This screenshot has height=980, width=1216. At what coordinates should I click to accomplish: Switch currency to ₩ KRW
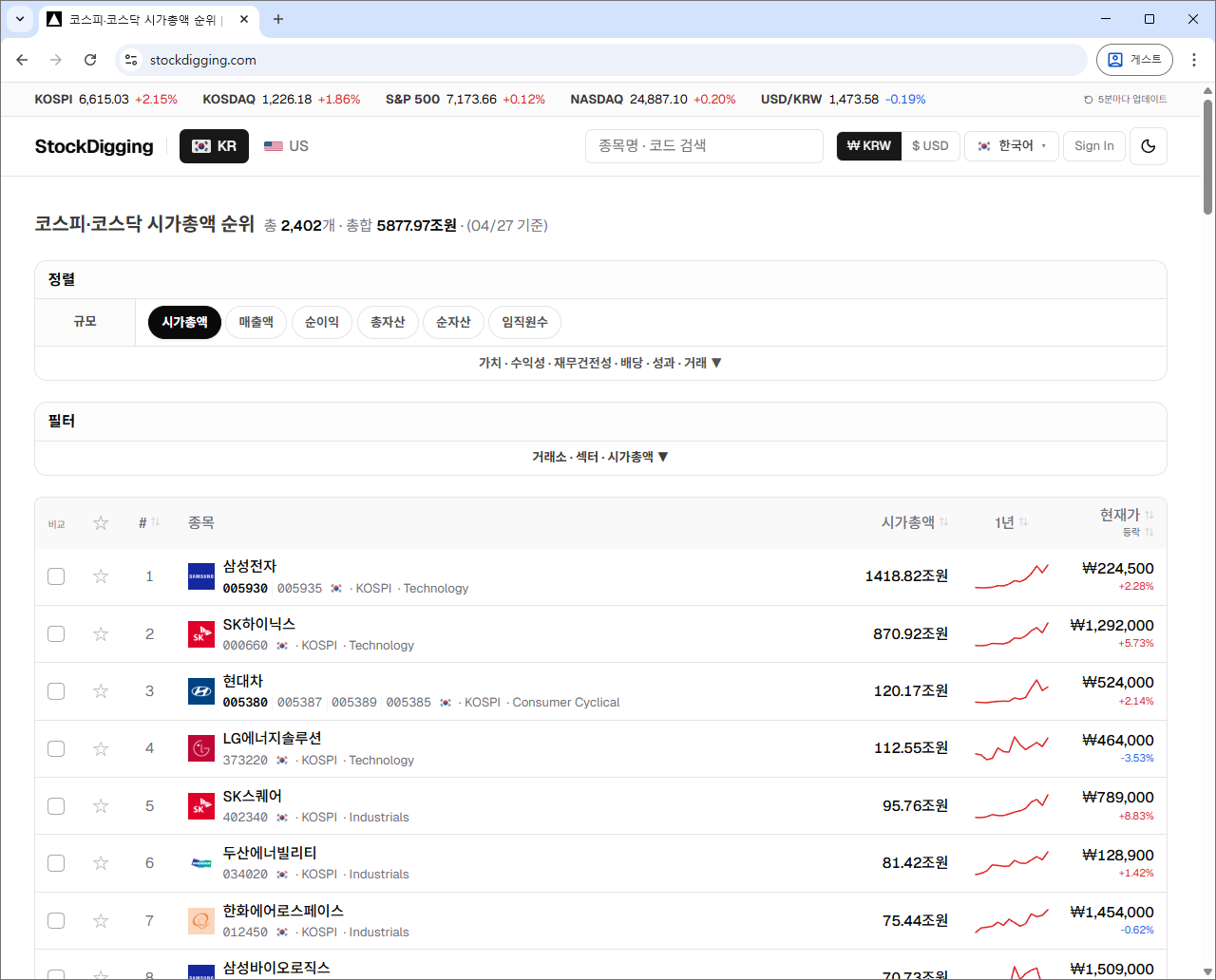pyautogui.click(x=869, y=146)
